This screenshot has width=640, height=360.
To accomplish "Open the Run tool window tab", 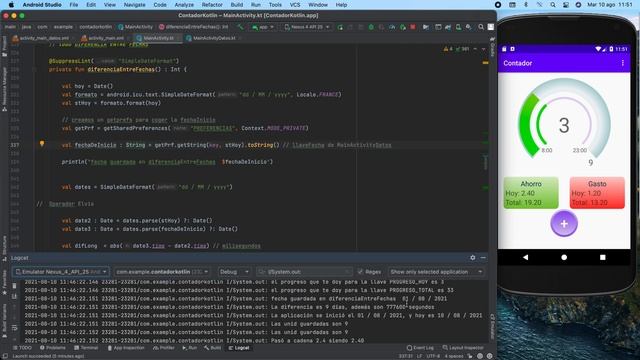I will point(190,348).
